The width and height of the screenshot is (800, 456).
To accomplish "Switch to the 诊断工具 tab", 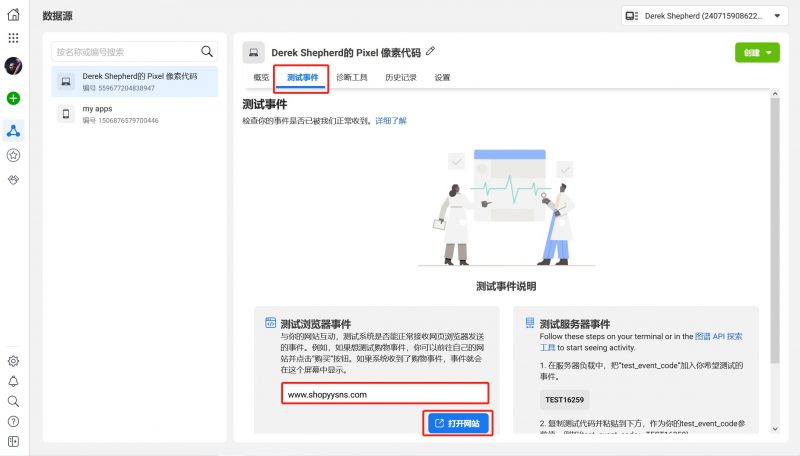I will [352, 78].
